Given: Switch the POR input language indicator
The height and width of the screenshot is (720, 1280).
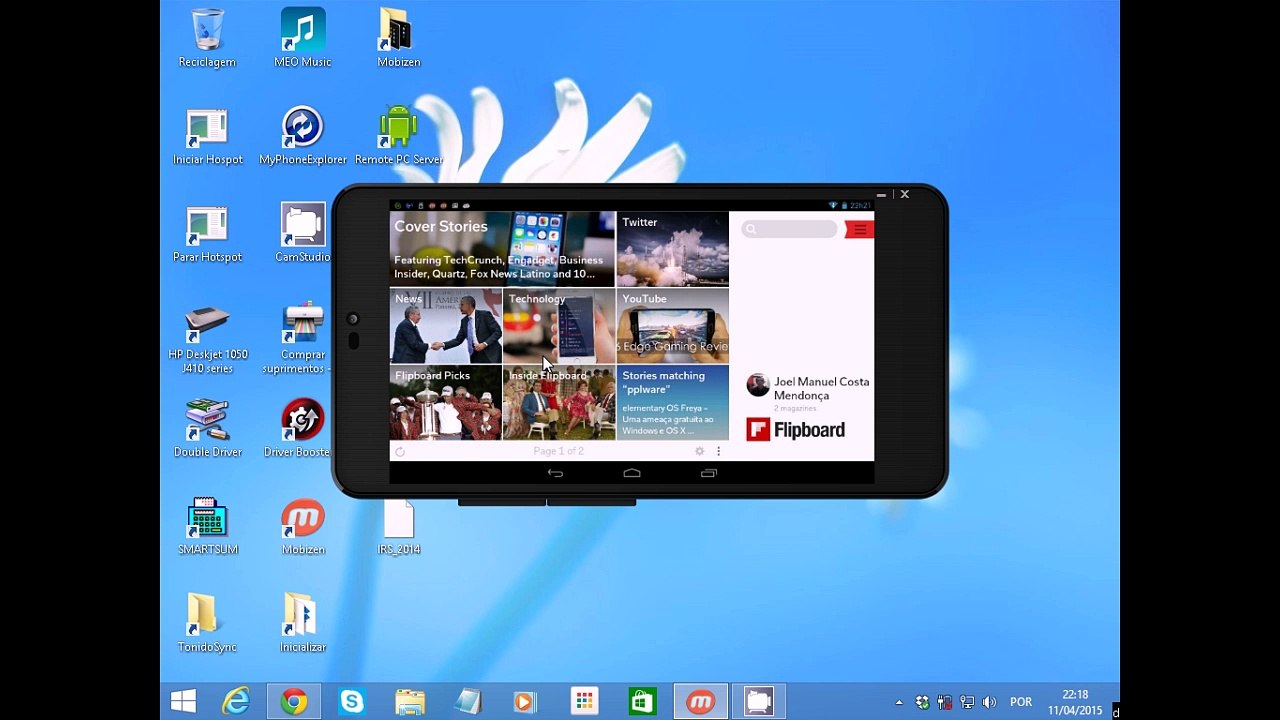Looking at the screenshot, I should [x=1021, y=702].
